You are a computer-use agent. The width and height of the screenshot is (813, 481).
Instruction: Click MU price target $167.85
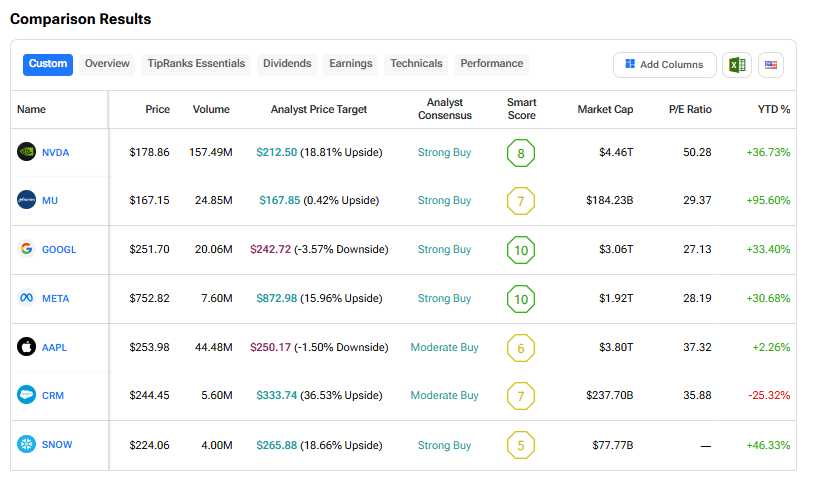[x=279, y=200]
